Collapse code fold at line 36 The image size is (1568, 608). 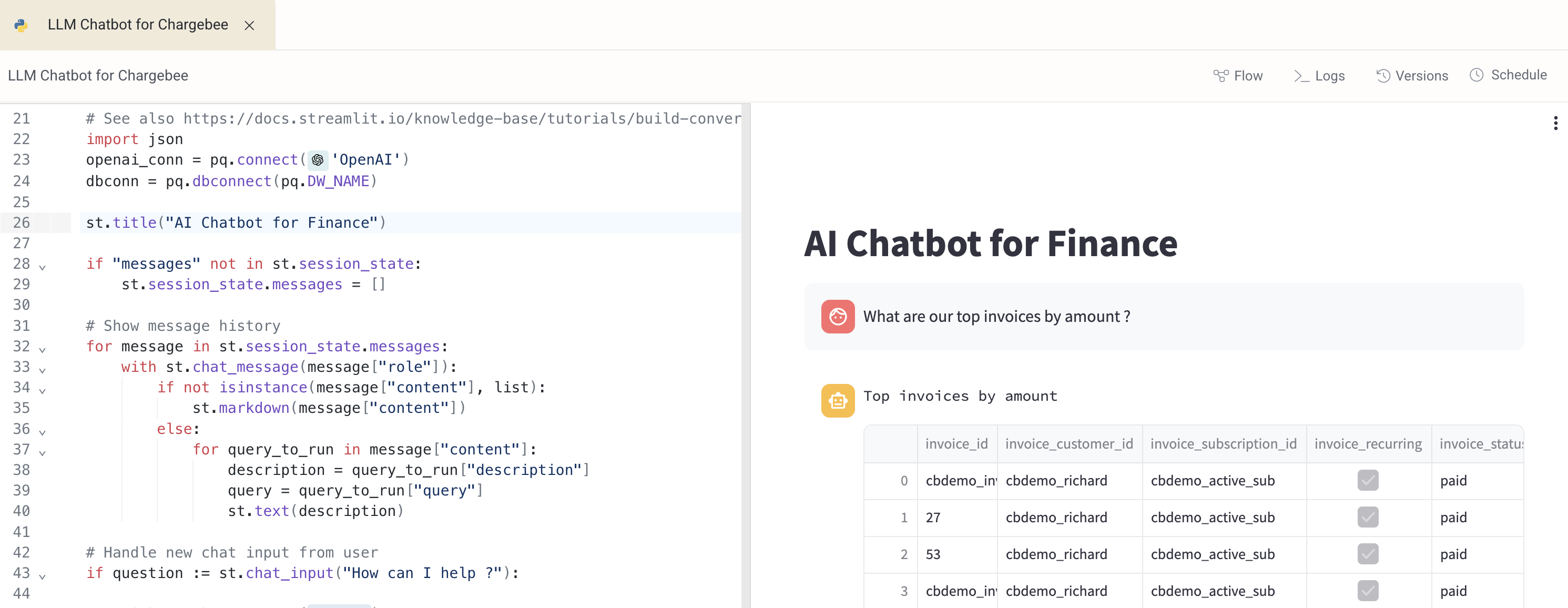pyautogui.click(x=42, y=432)
